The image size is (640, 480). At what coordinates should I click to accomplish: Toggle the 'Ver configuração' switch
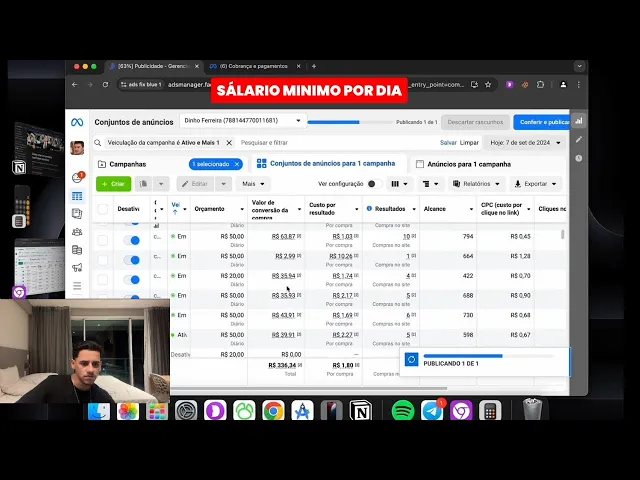pyautogui.click(x=375, y=184)
